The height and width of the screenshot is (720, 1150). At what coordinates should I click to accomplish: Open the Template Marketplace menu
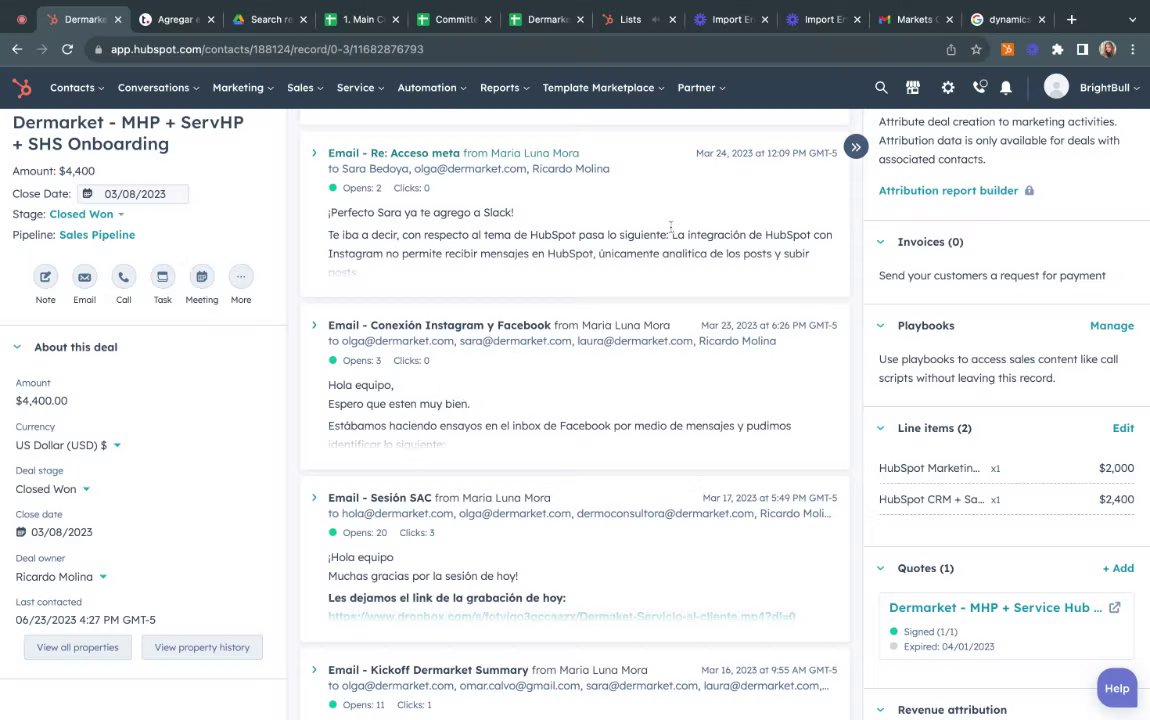tap(604, 88)
